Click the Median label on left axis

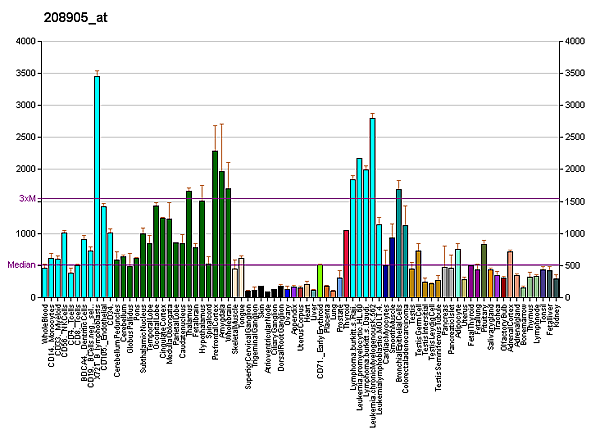22,265
